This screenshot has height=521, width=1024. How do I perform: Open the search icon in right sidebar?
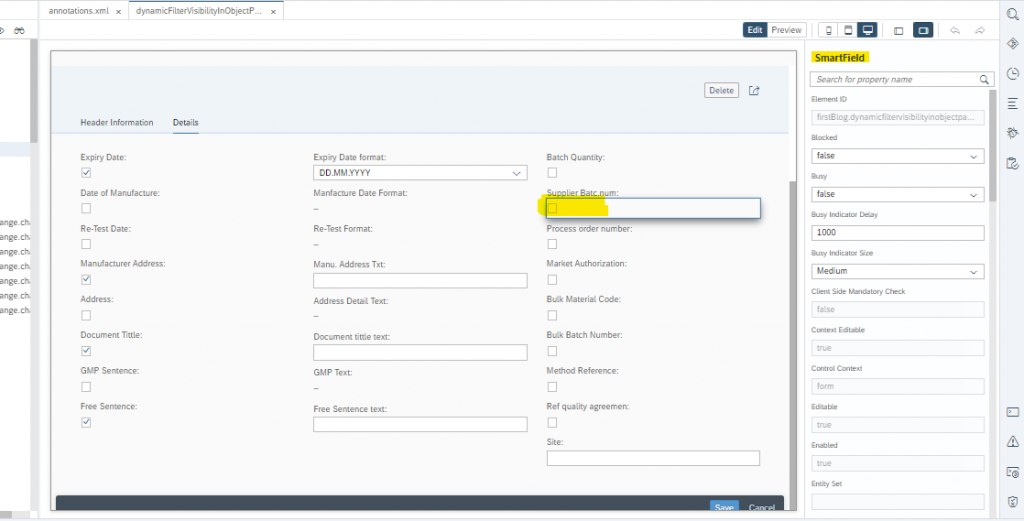[x=1012, y=14]
